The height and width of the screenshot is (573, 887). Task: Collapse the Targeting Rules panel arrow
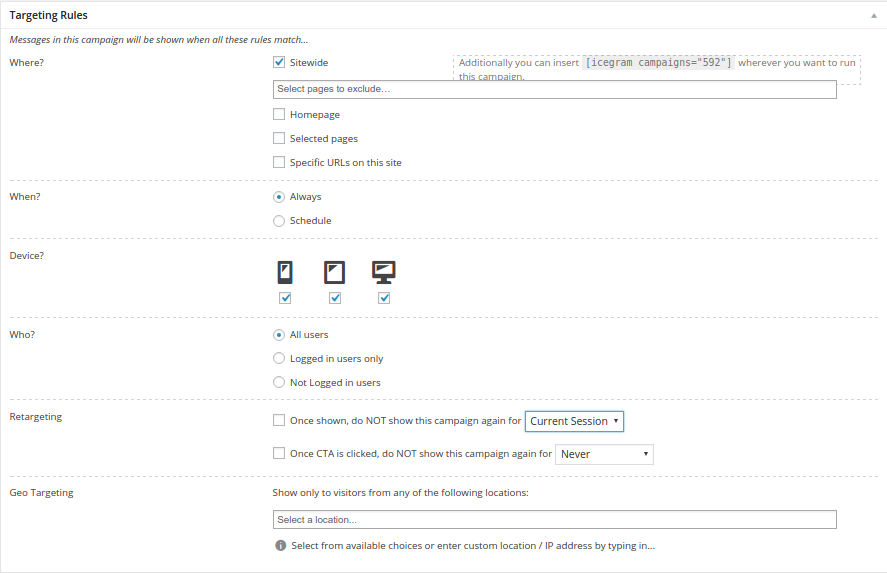click(x=873, y=16)
